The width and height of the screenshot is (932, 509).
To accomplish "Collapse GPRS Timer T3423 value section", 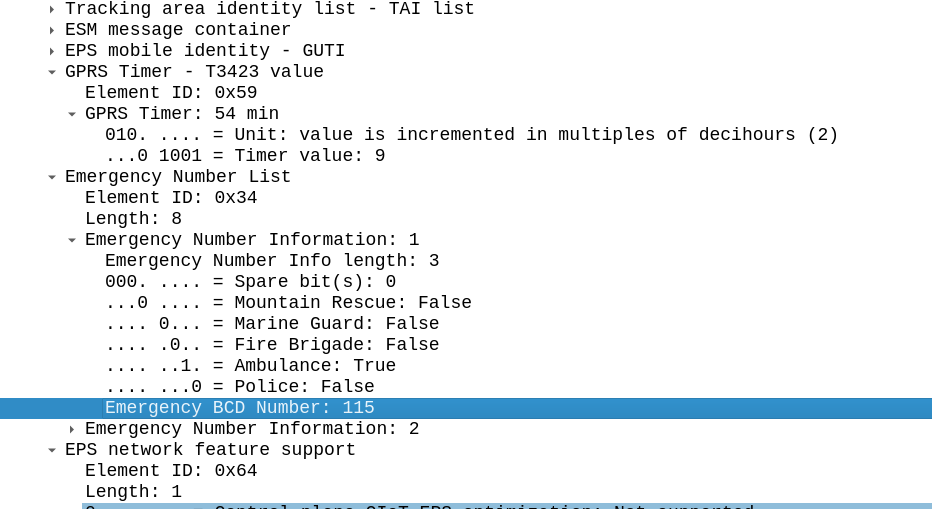I will pos(52,72).
